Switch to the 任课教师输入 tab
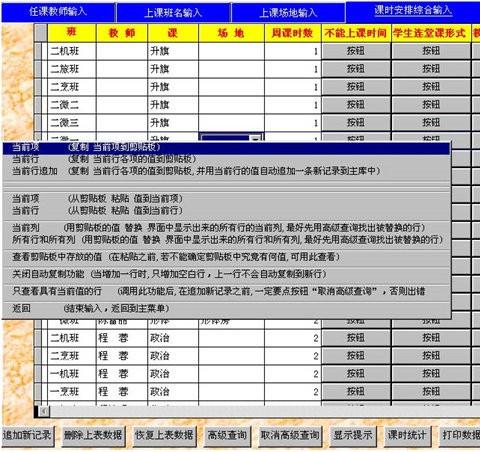 point(58,12)
